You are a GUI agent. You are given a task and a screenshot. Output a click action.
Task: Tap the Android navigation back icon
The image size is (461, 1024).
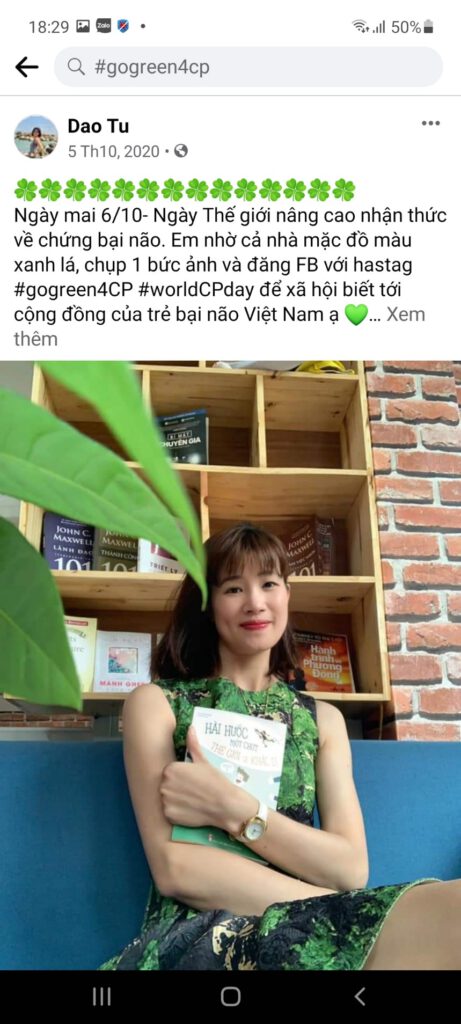pyautogui.click(x=360, y=996)
